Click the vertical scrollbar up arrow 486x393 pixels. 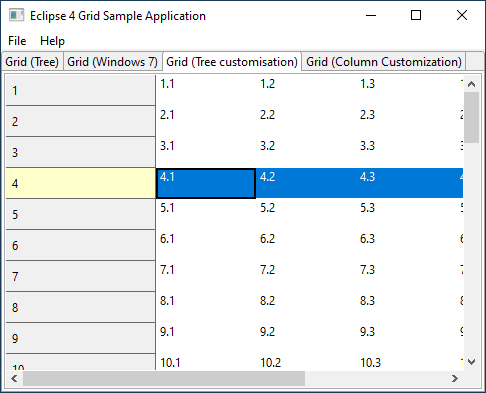(x=471, y=84)
